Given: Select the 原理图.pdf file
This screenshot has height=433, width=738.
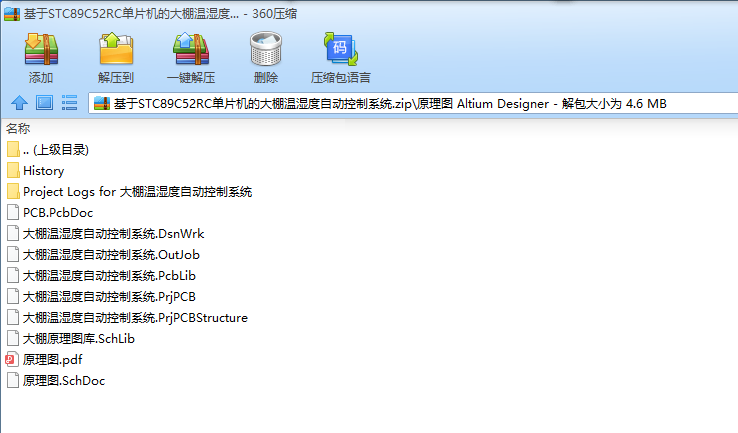Looking at the screenshot, I should click(x=44, y=360).
